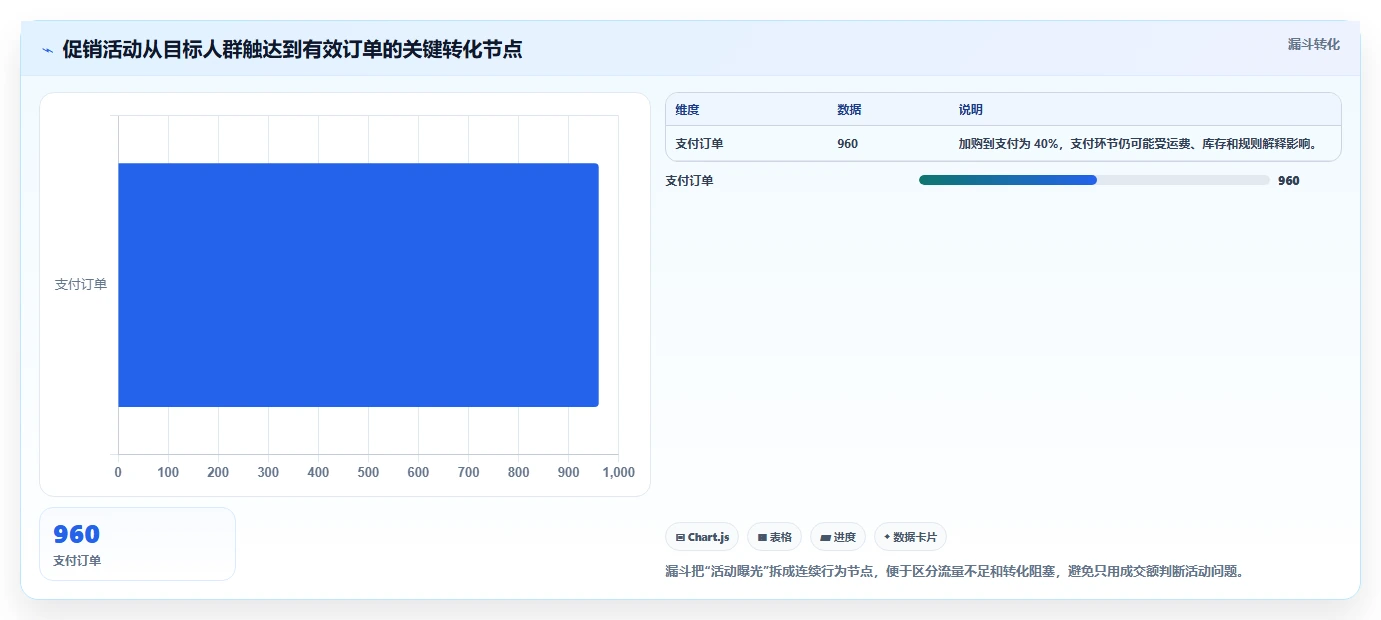Image resolution: width=1381 pixels, height=620 pixels.
Task: Click the 促销活动 page title
Action: tap(292, 49)
